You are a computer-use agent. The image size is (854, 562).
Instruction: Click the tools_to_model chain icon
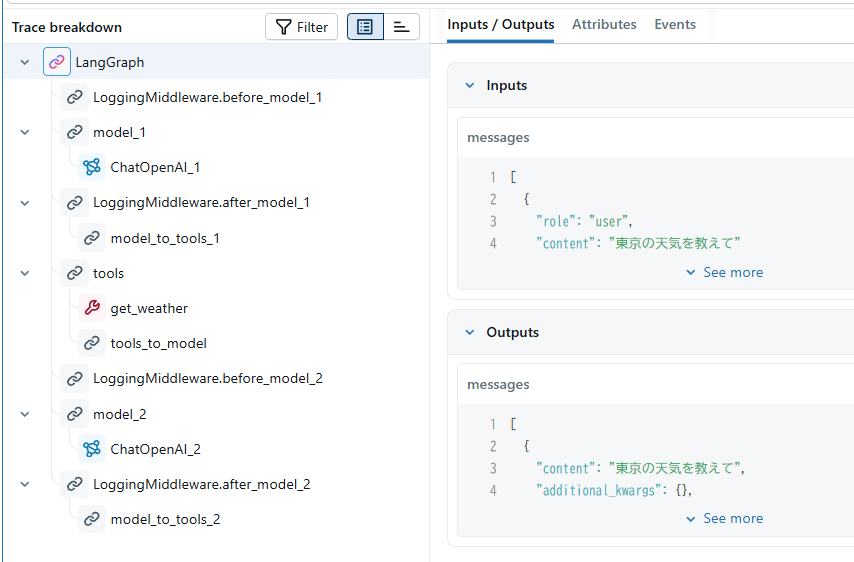click(92, 343)
